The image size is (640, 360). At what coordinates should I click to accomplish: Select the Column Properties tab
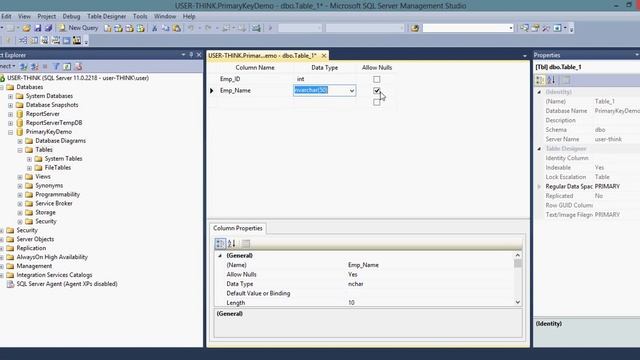point(238,228)
